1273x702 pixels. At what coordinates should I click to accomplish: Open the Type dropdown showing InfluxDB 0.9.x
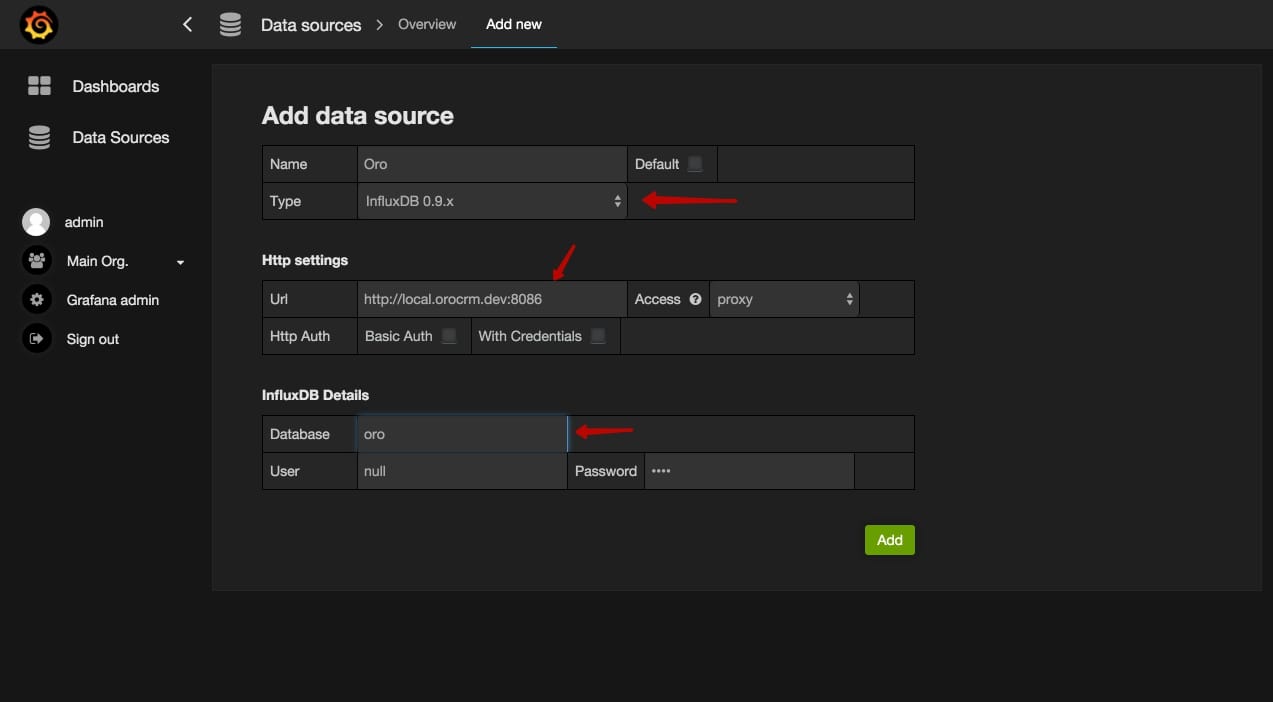492,201
